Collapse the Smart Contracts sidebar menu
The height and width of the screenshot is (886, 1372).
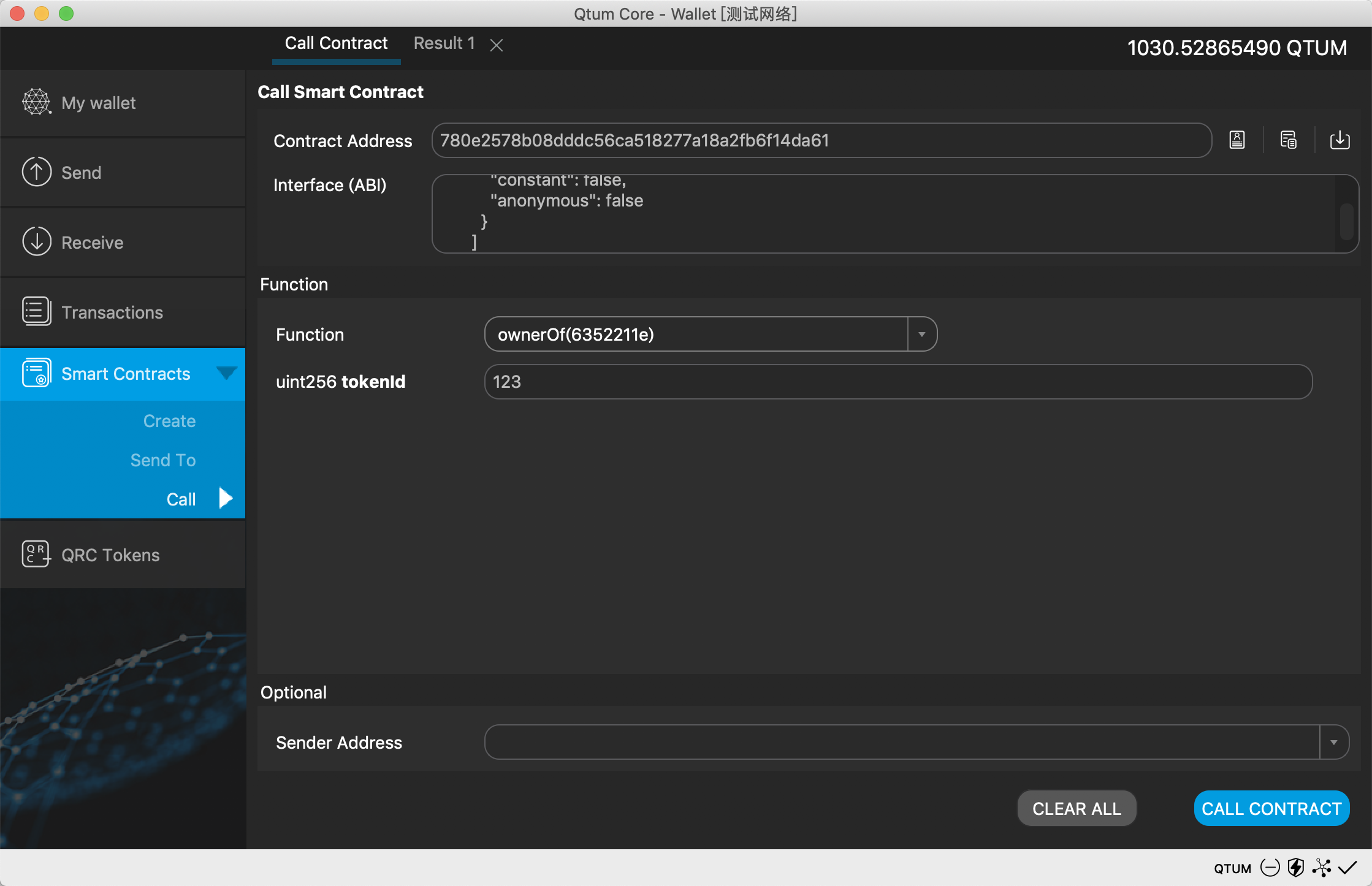pos(226,373)
